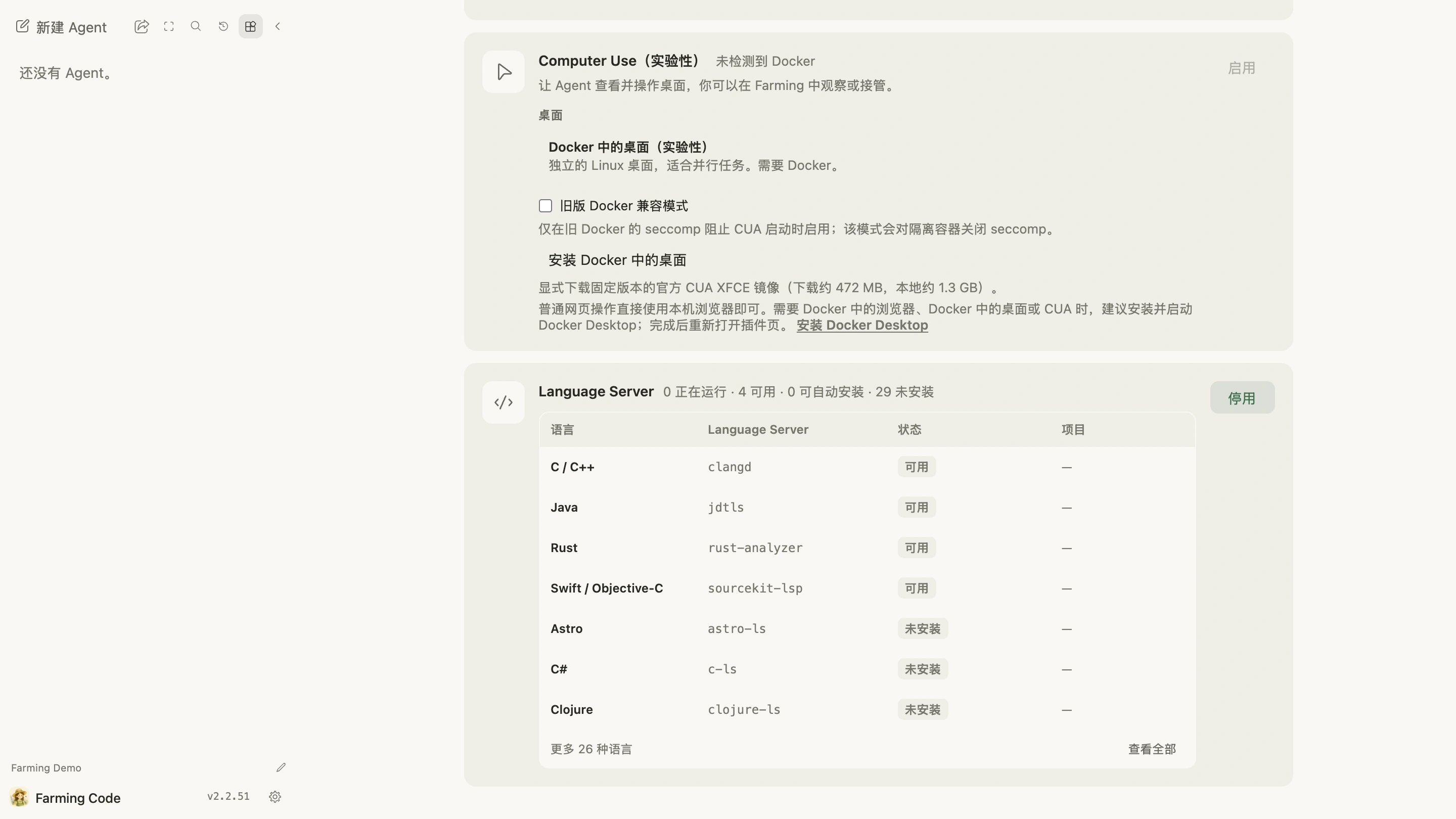Select the Rust language row
Viewport: 1456px width, 819px height.
(867, 548)
